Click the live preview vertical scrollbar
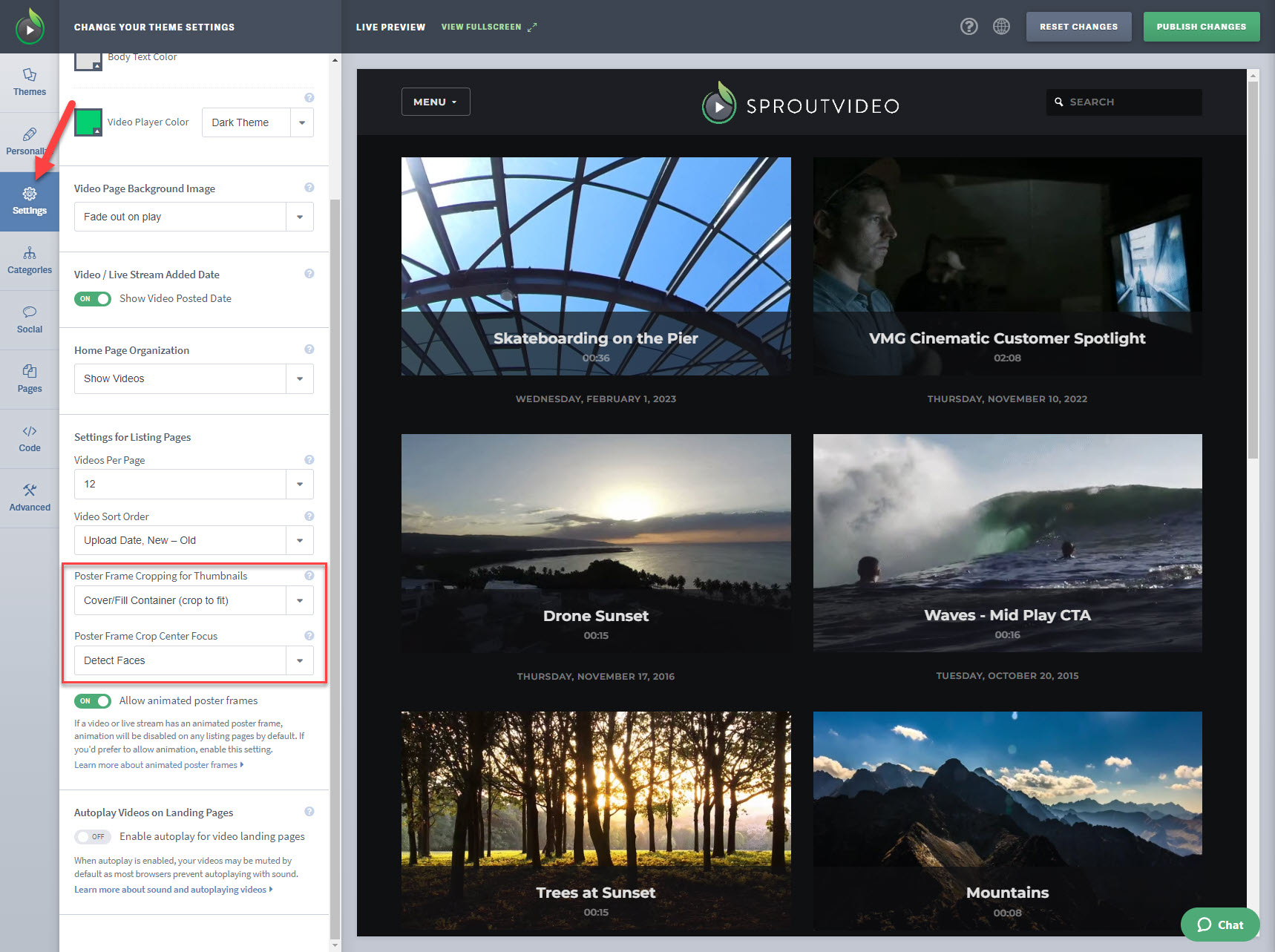 (x=1253, y=271)
